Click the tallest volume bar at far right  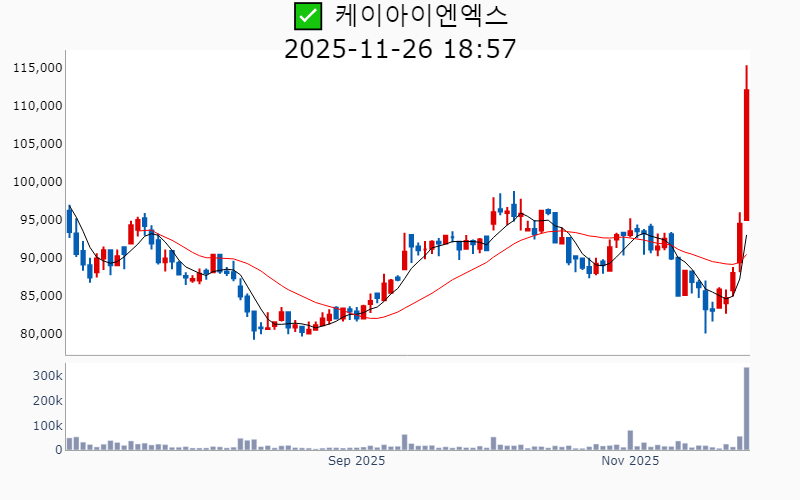point(746,410)
